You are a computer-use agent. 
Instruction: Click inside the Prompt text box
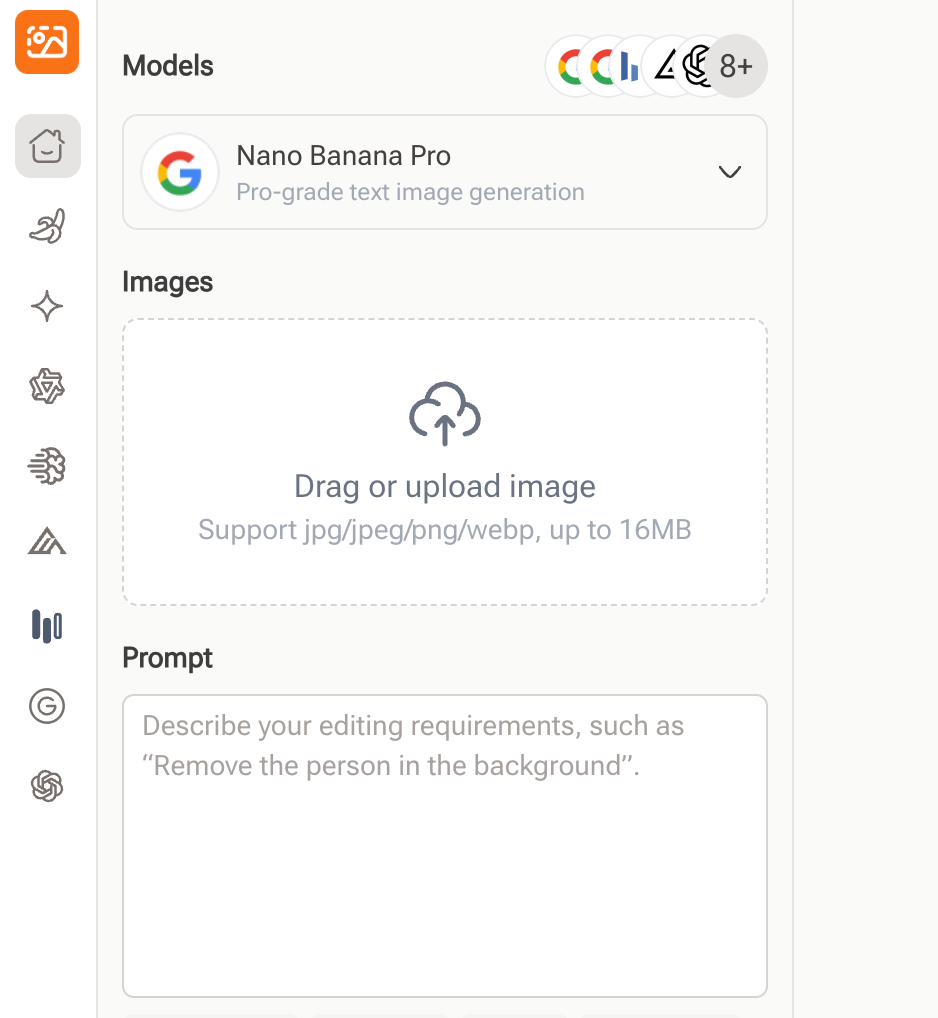[x=444, y=845]
